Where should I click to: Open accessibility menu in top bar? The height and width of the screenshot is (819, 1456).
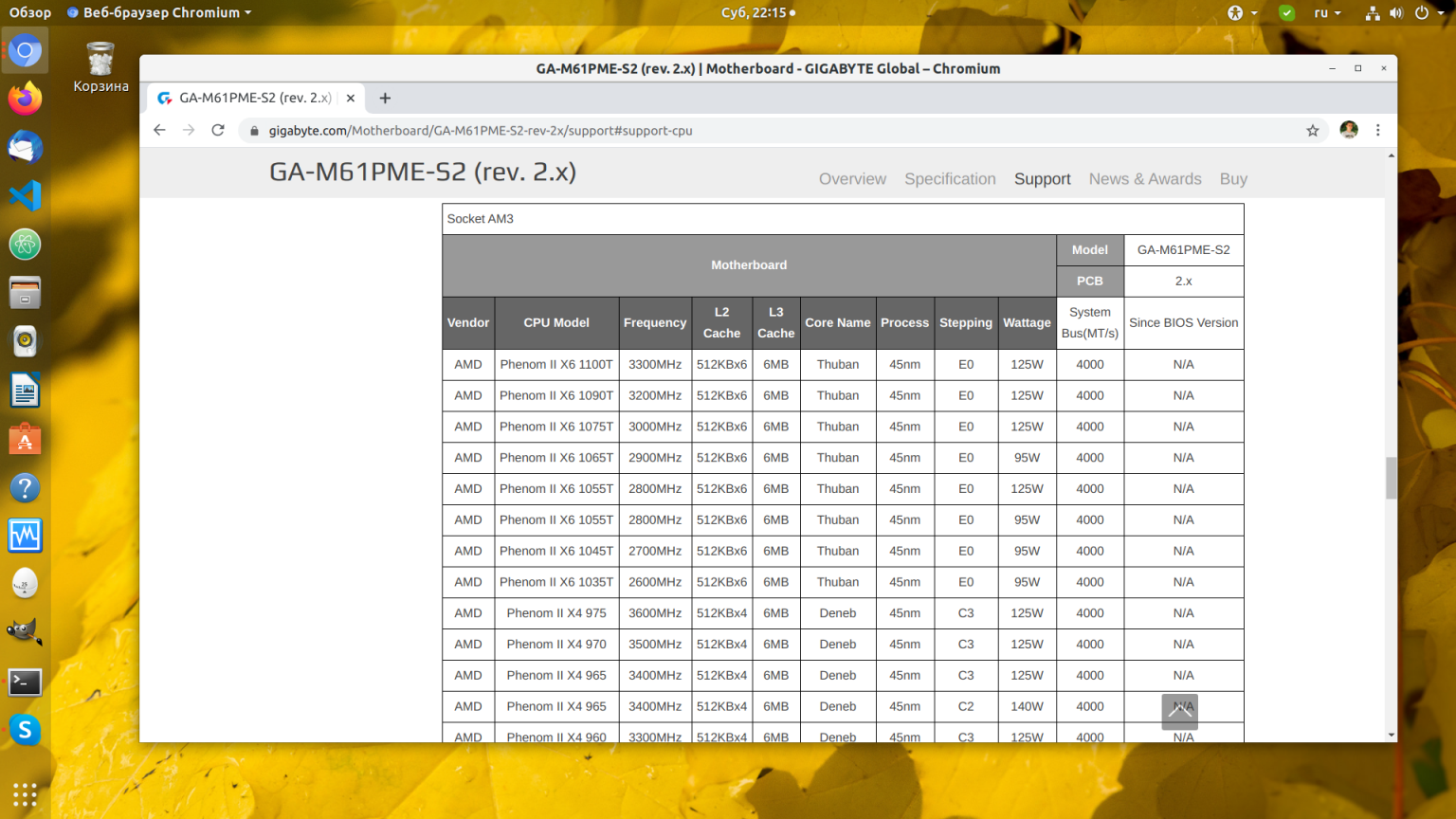pos(1242,12)
